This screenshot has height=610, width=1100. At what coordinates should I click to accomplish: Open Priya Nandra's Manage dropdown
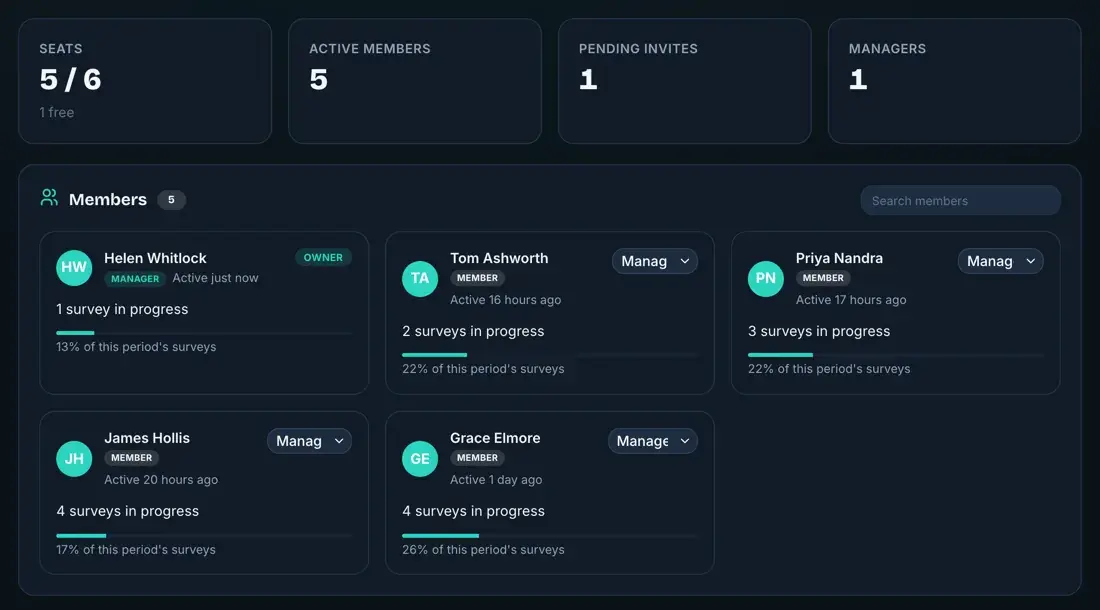(x=1000, y=262)
